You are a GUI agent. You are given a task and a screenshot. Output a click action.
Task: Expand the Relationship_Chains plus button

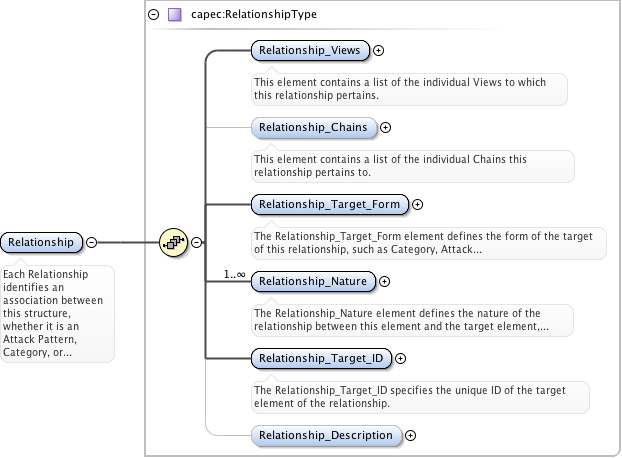386,127
